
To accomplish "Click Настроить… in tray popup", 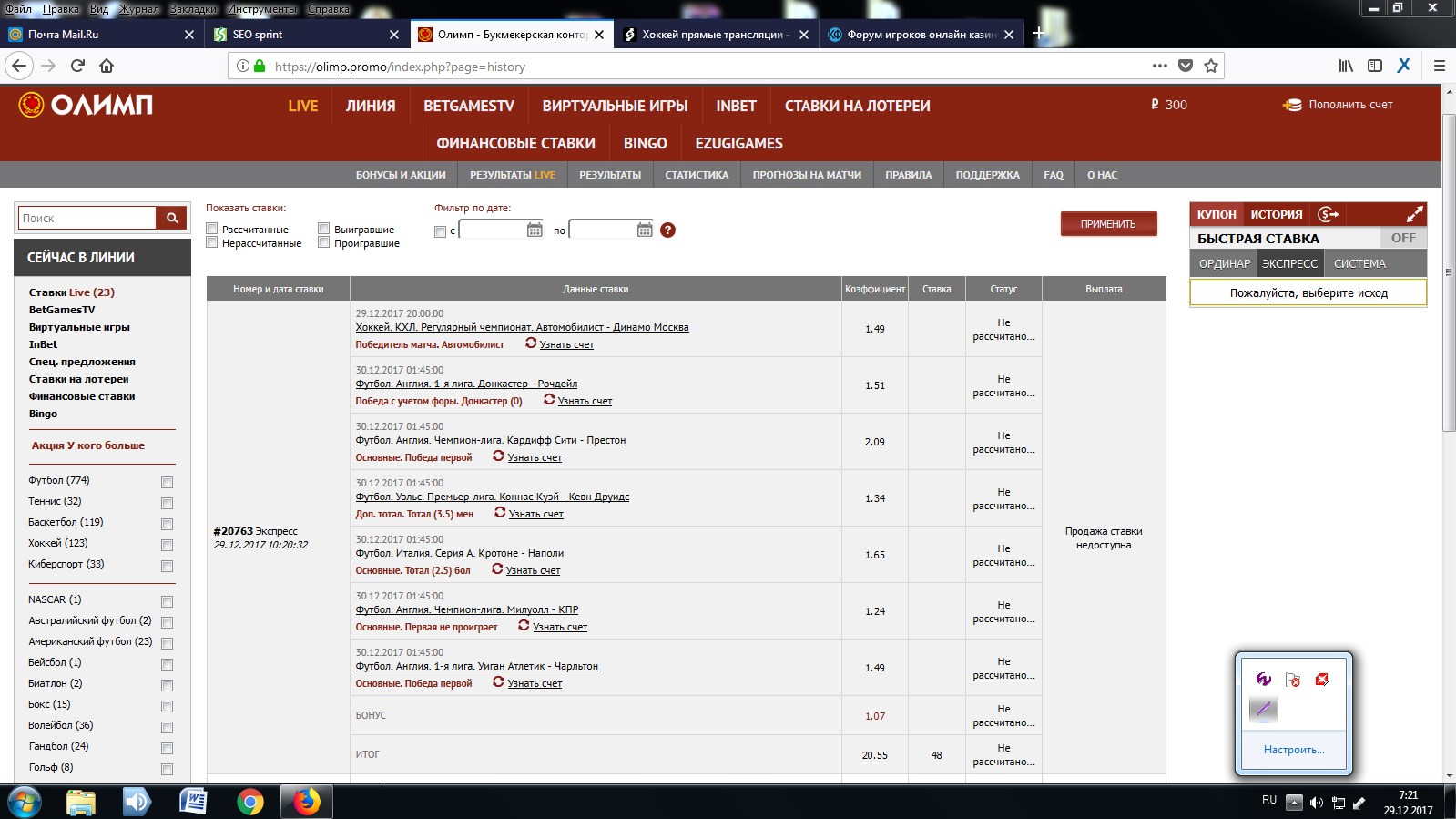I will 1294,750.
